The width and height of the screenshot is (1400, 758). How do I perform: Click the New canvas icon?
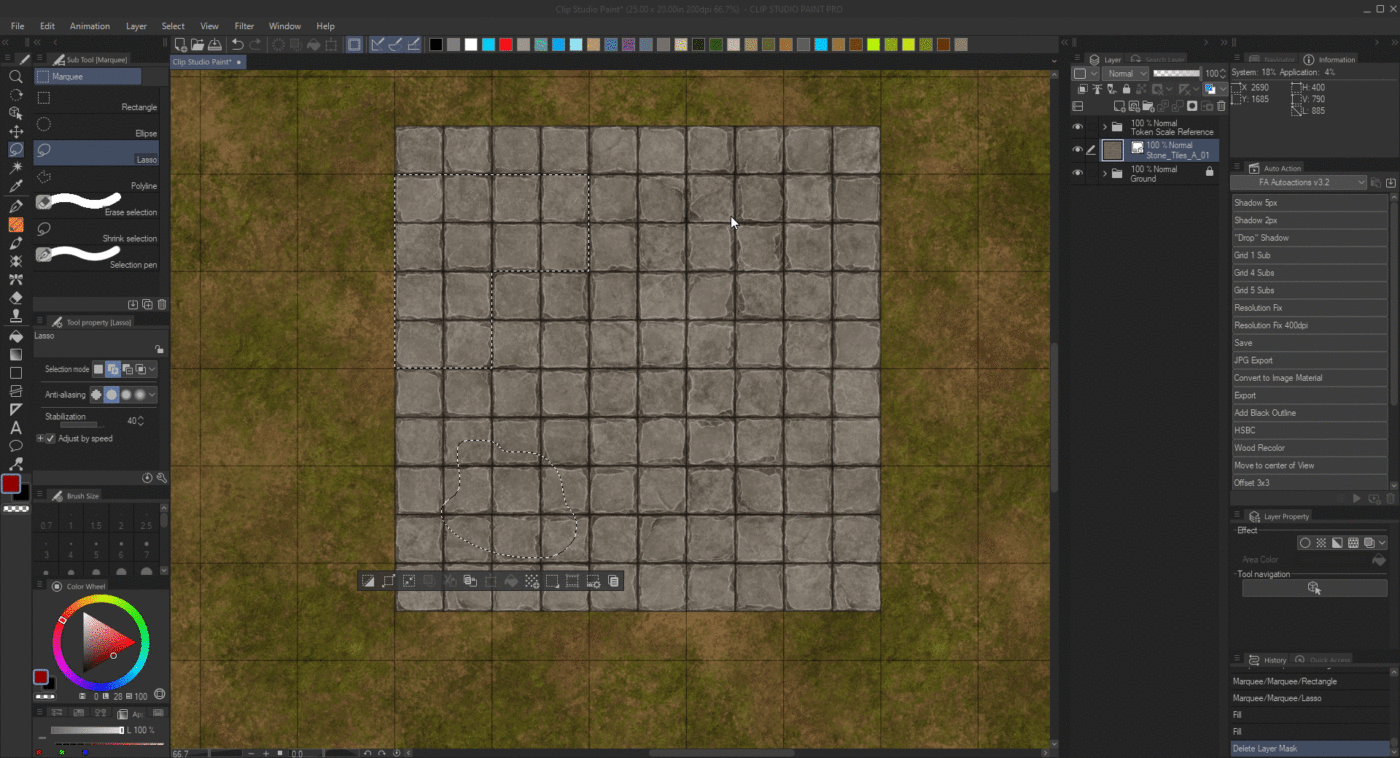tap(180, 44)
